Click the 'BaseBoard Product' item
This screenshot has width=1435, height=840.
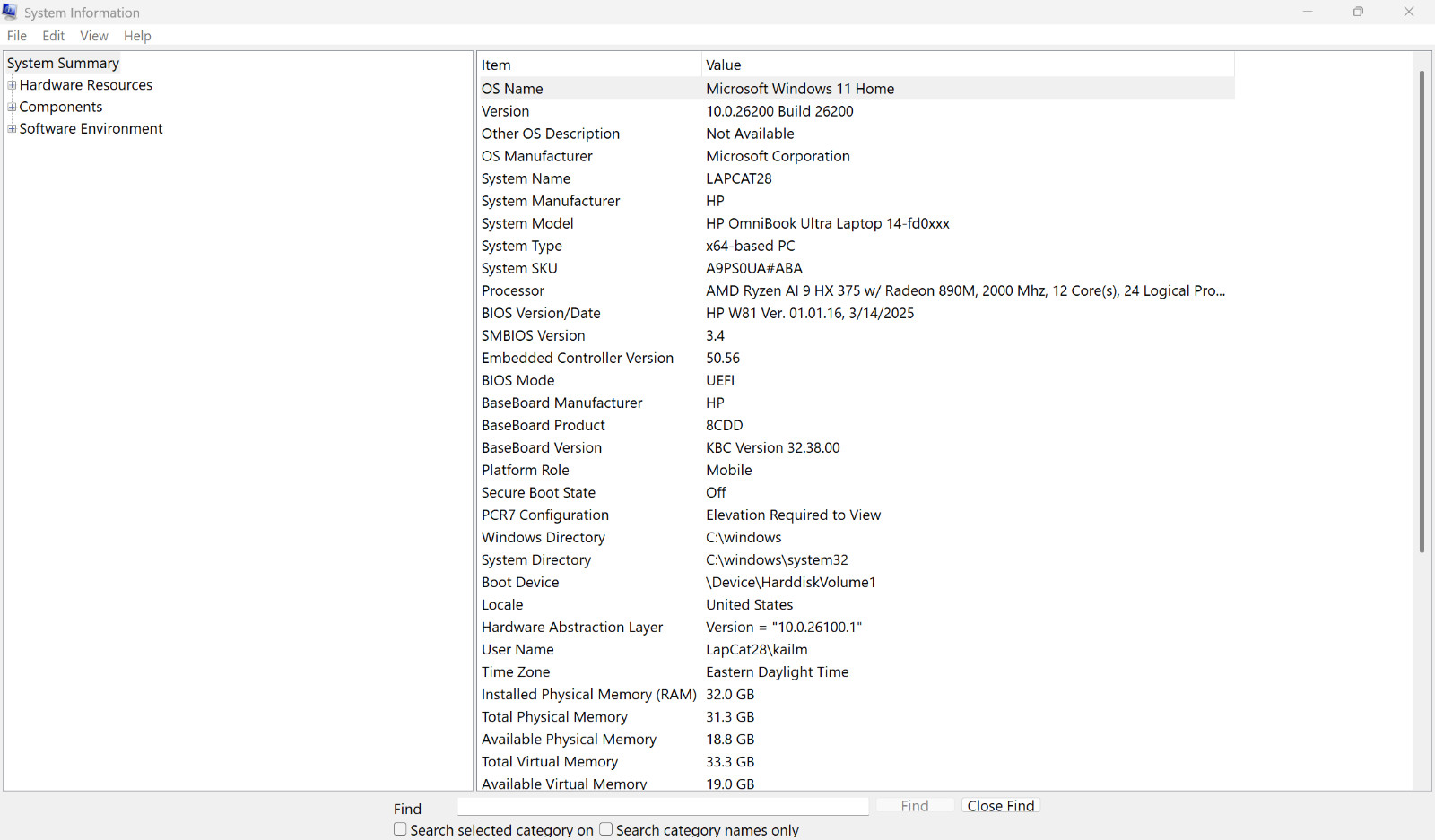544,425
